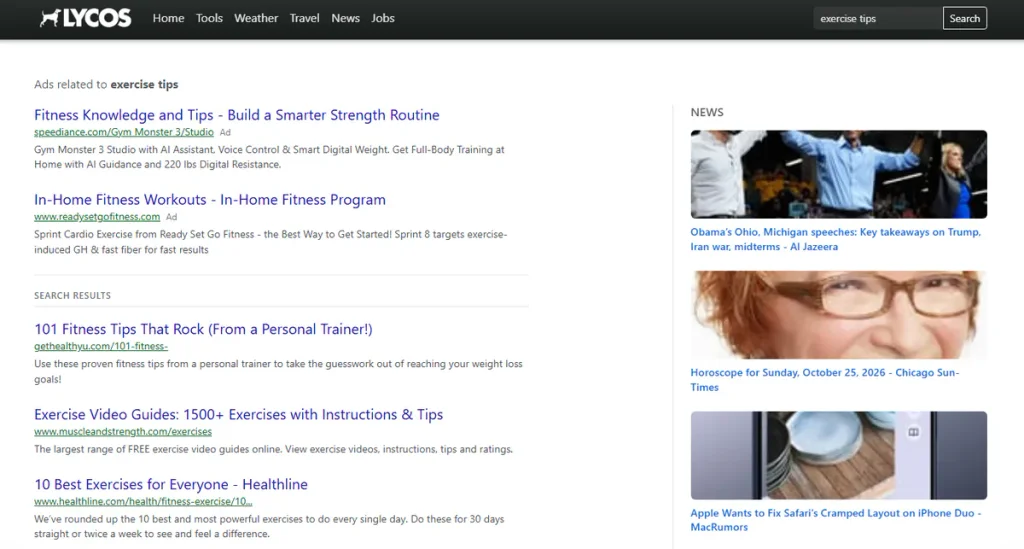
Task: Open 10 Best Exercises for Everyone result
Action: 170,484
